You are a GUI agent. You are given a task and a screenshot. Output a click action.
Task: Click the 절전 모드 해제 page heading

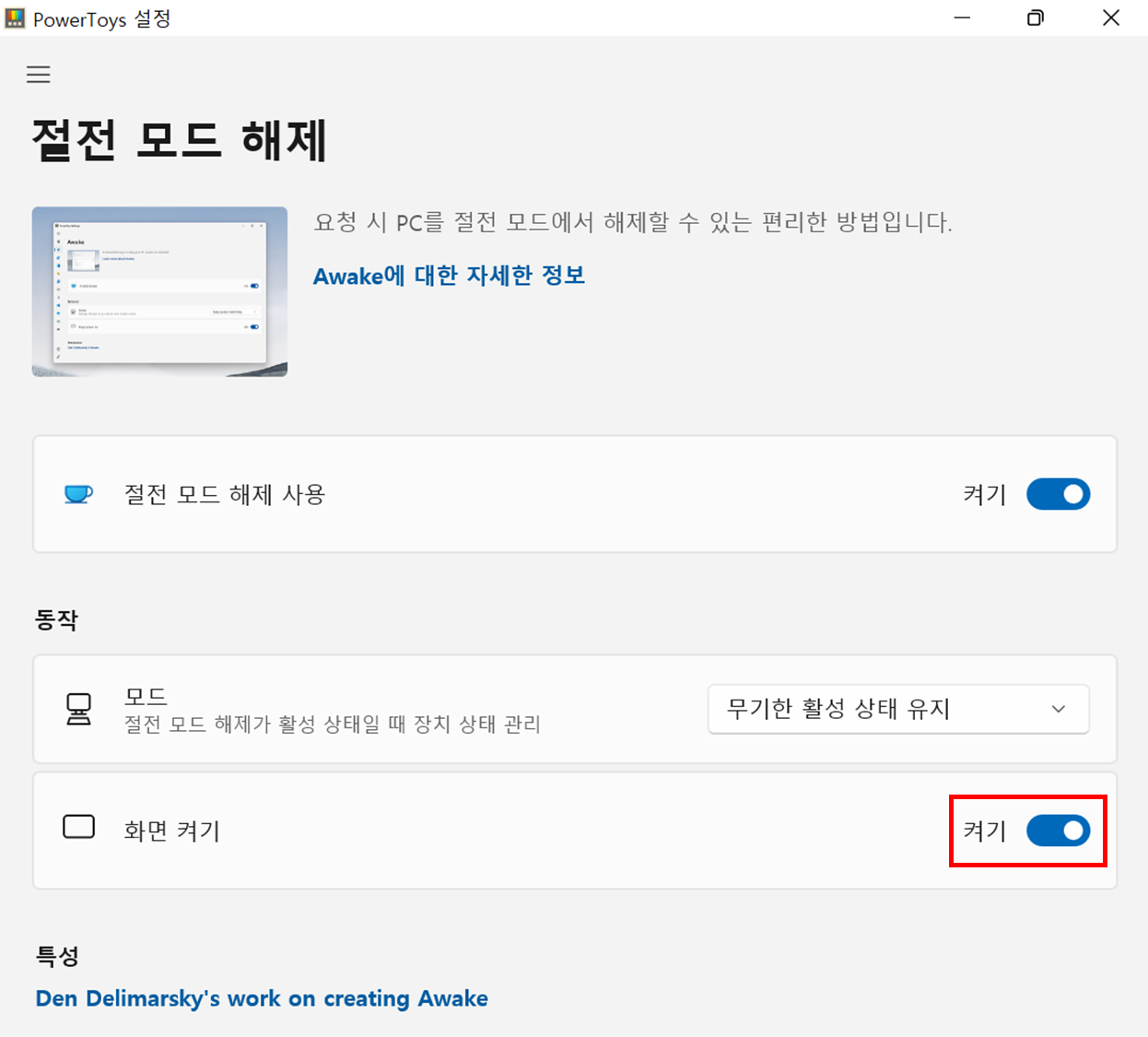[x=180, y=141]
